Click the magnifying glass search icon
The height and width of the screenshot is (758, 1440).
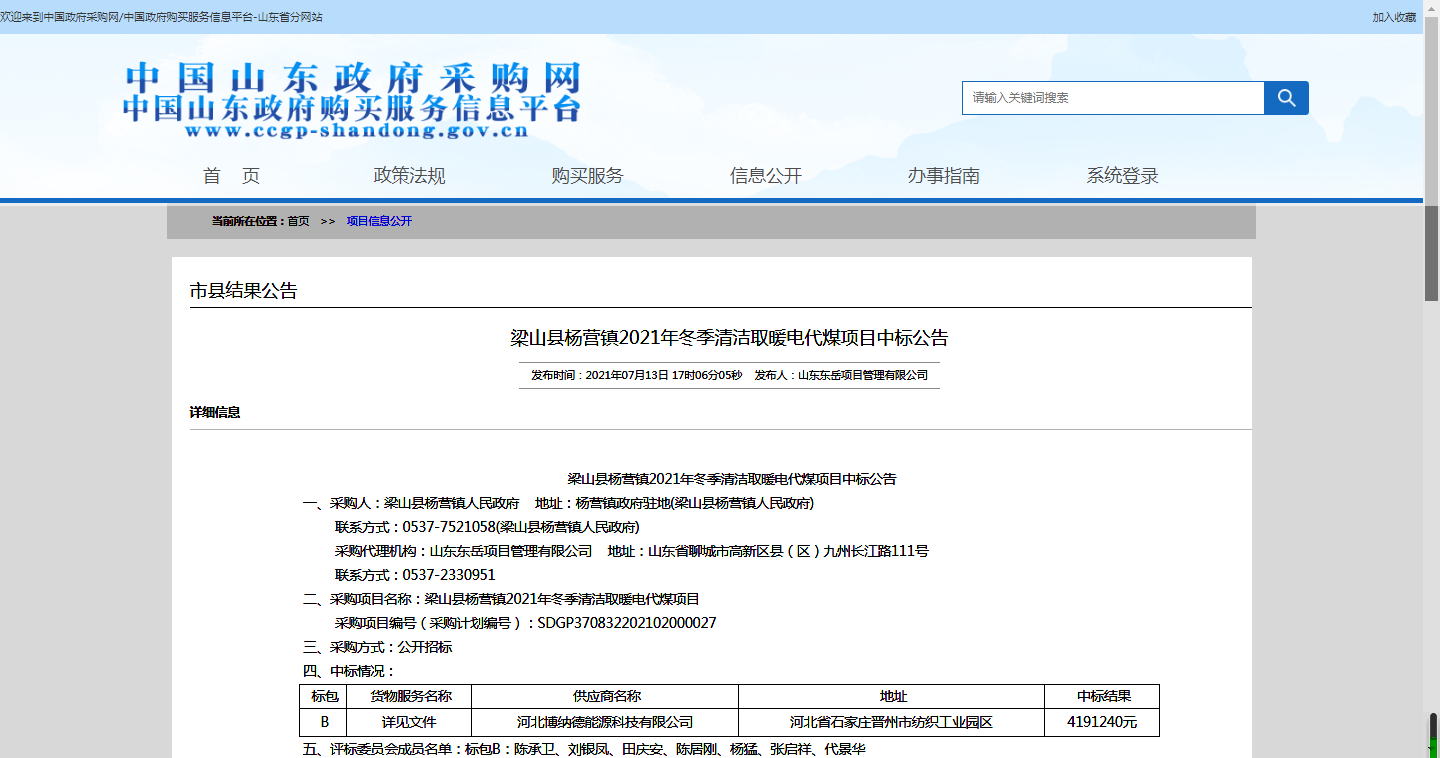[1286, 97]
